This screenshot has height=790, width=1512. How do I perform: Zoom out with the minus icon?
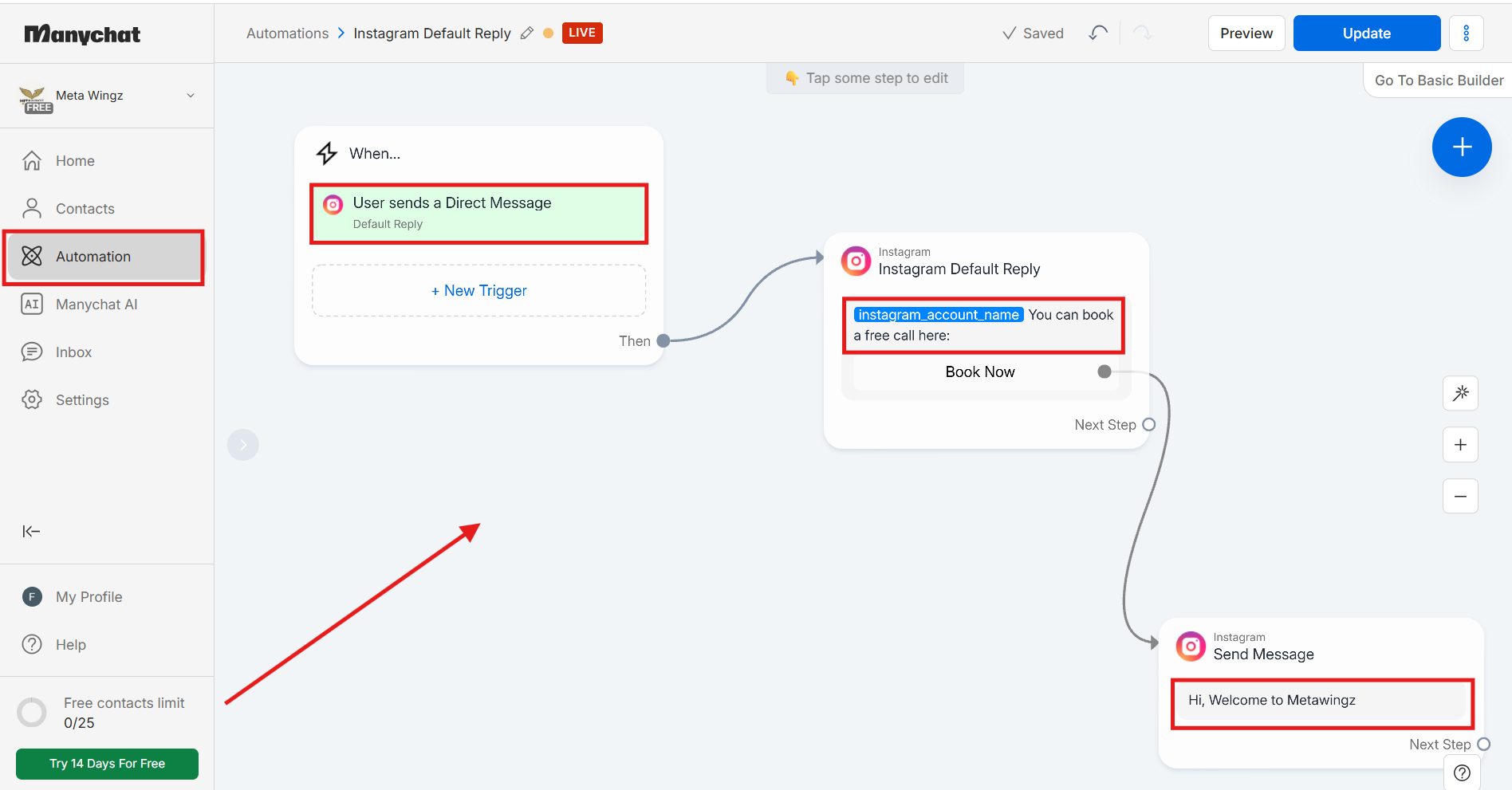(x=1460, y=496)
